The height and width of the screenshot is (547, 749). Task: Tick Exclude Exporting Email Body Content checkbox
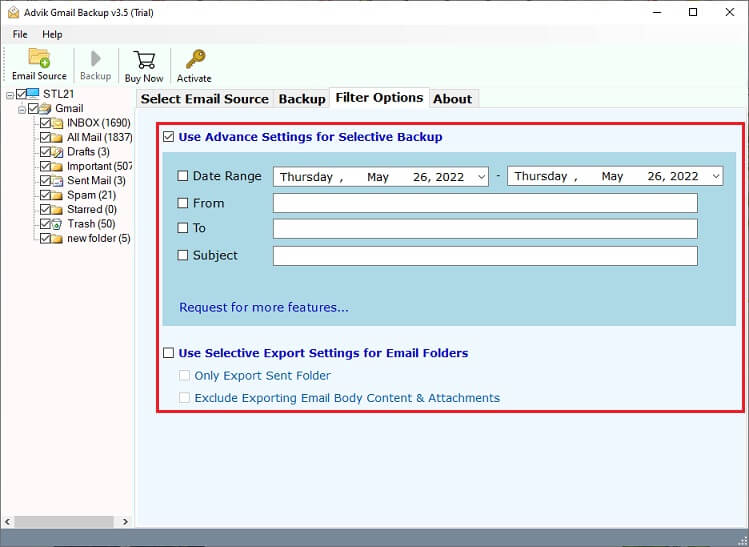[x=184, y=397]
